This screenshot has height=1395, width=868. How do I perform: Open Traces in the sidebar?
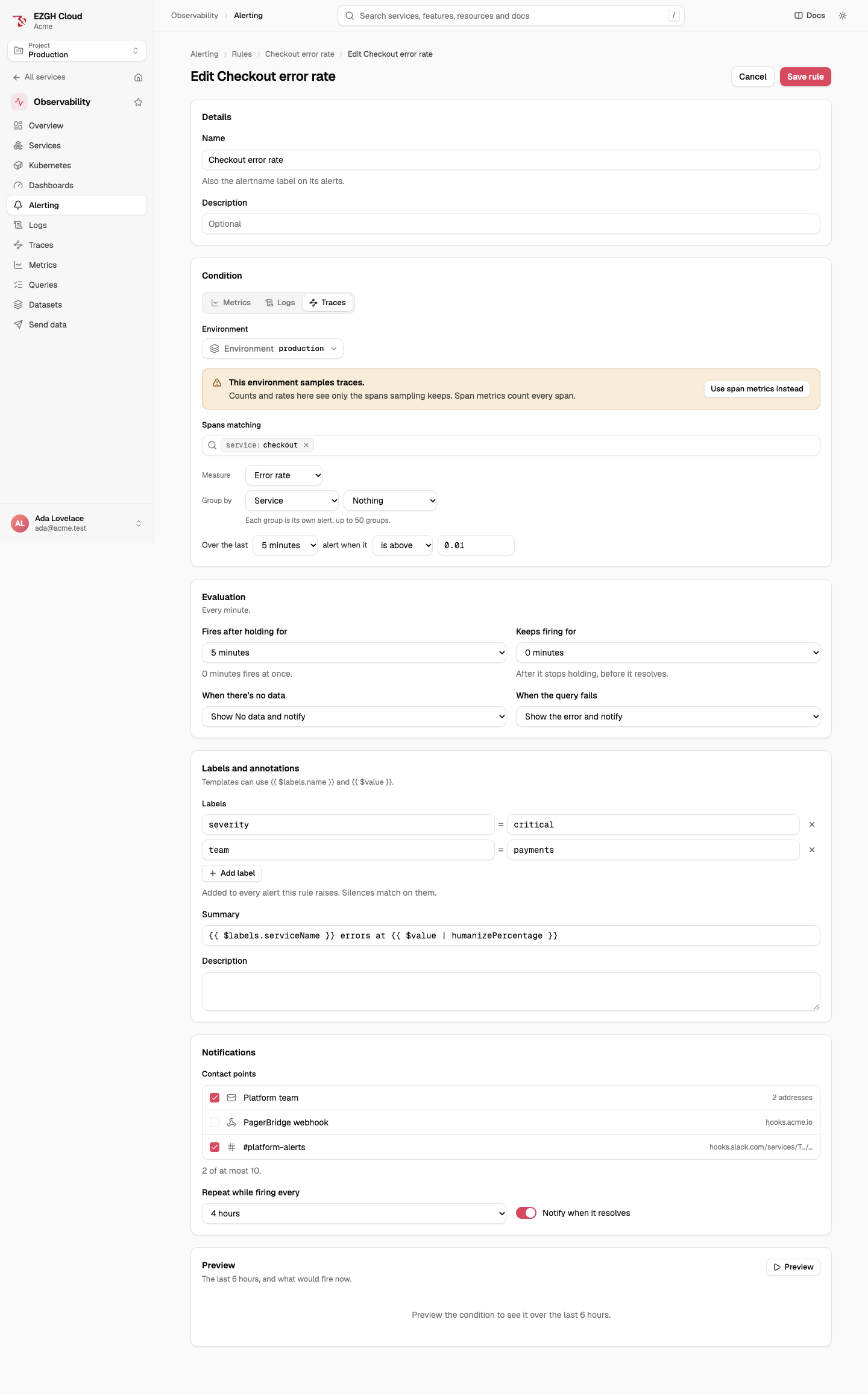(x=77, y=245)
